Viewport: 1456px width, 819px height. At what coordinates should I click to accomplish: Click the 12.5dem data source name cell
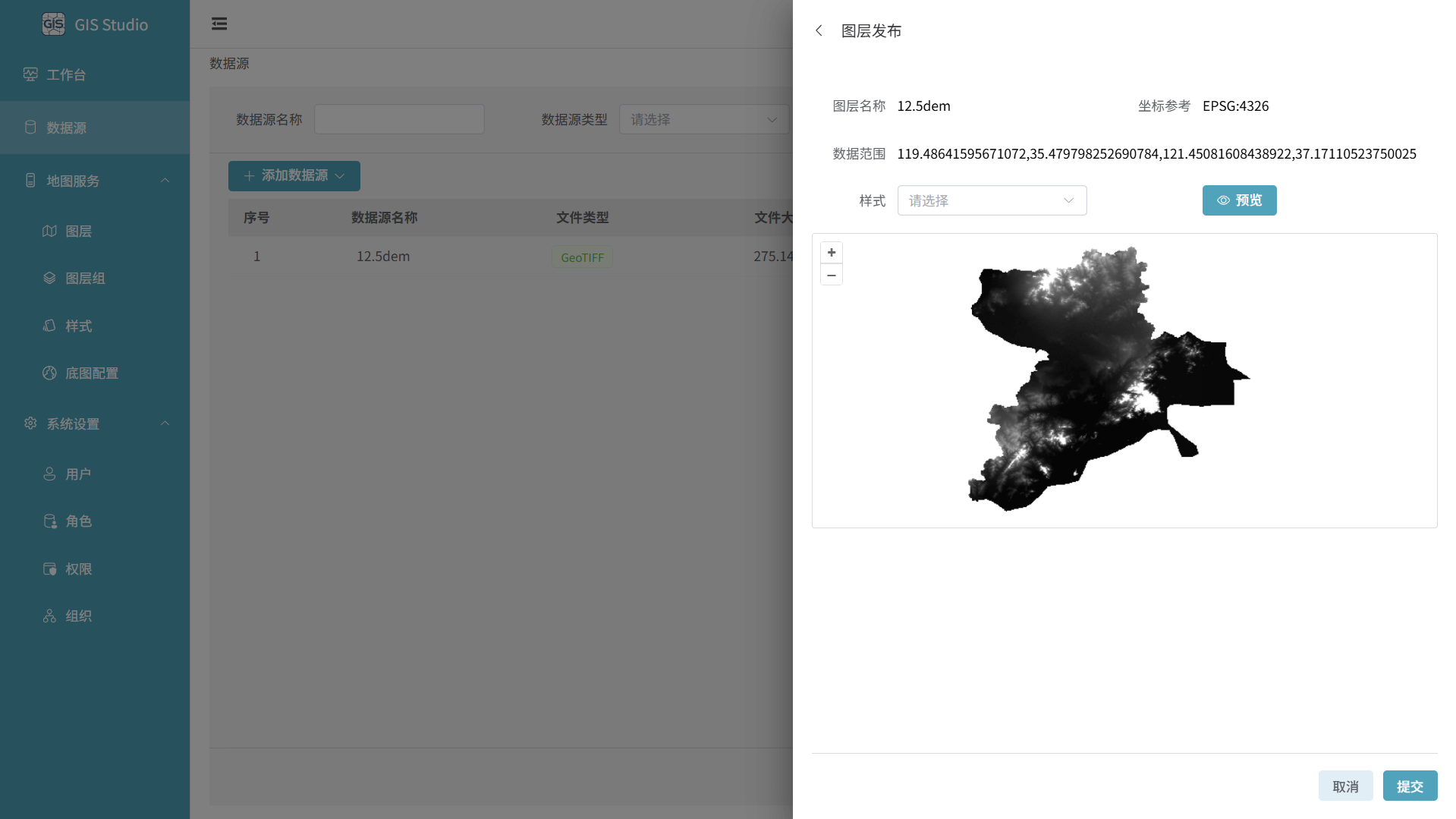coord(383,257)
